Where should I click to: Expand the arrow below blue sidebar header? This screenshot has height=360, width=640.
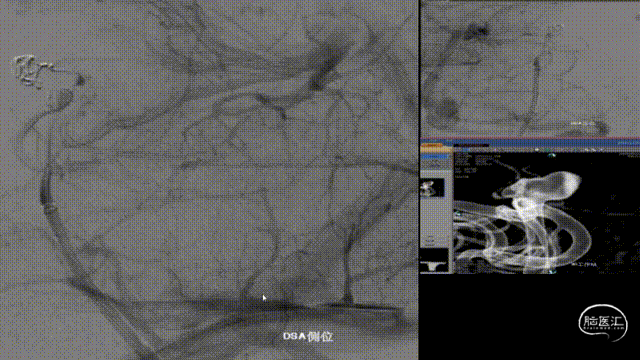click(436, 163)
